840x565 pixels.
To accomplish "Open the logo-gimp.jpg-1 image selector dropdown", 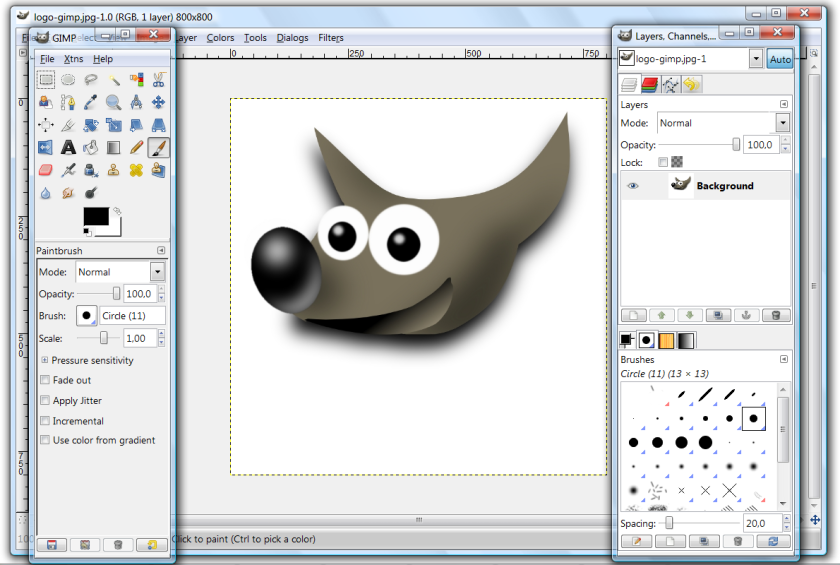I will 755,59.
